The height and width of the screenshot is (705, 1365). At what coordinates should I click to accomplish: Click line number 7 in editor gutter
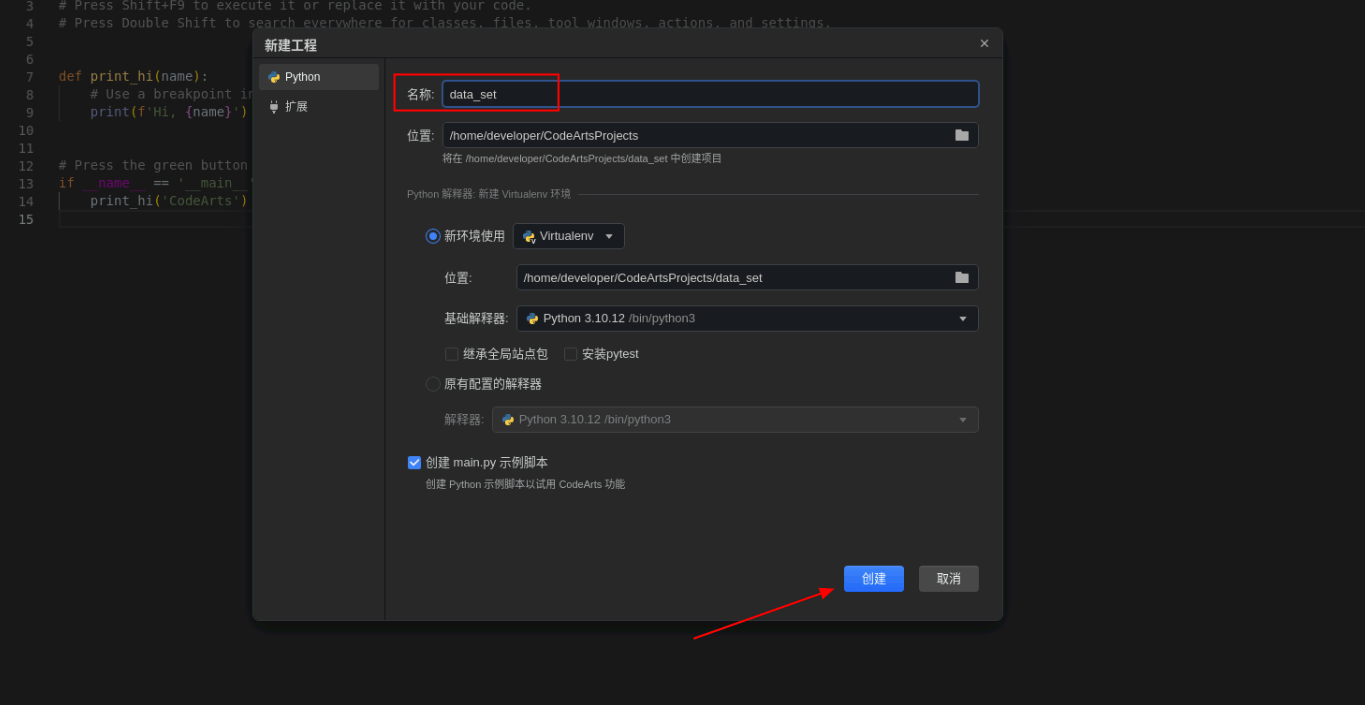[29, 77]
